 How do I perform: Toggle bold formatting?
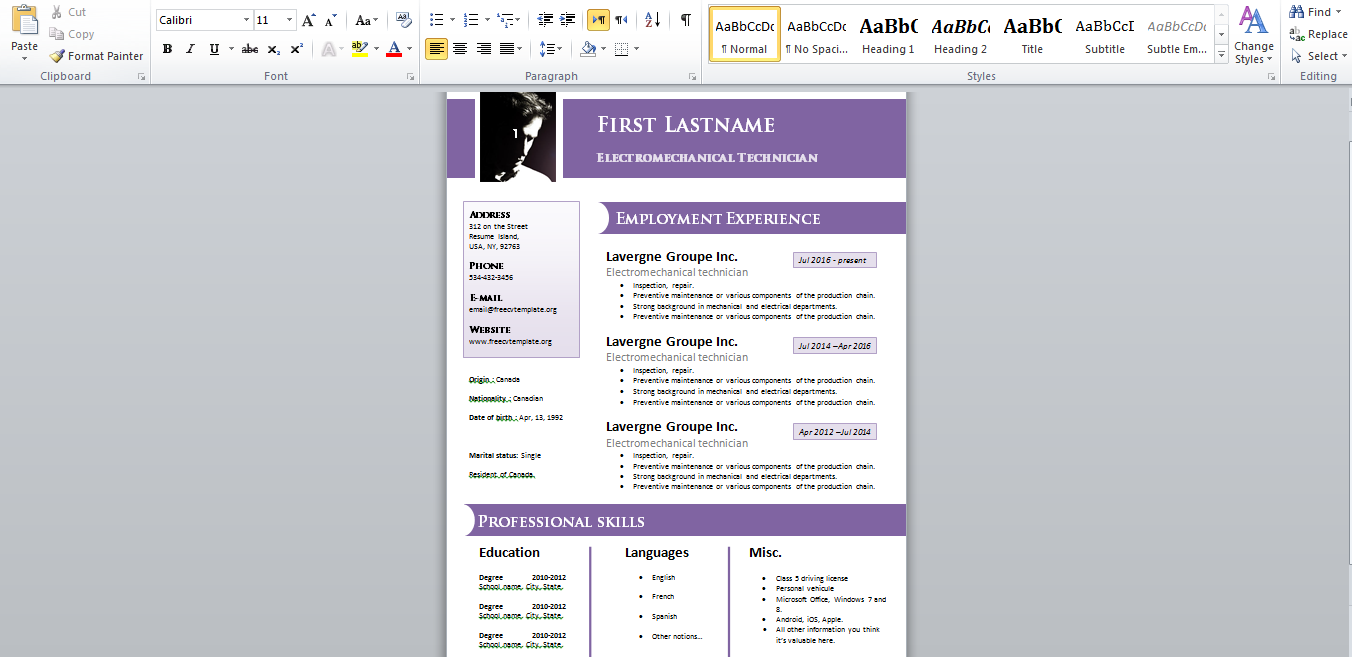click(167, 48)
